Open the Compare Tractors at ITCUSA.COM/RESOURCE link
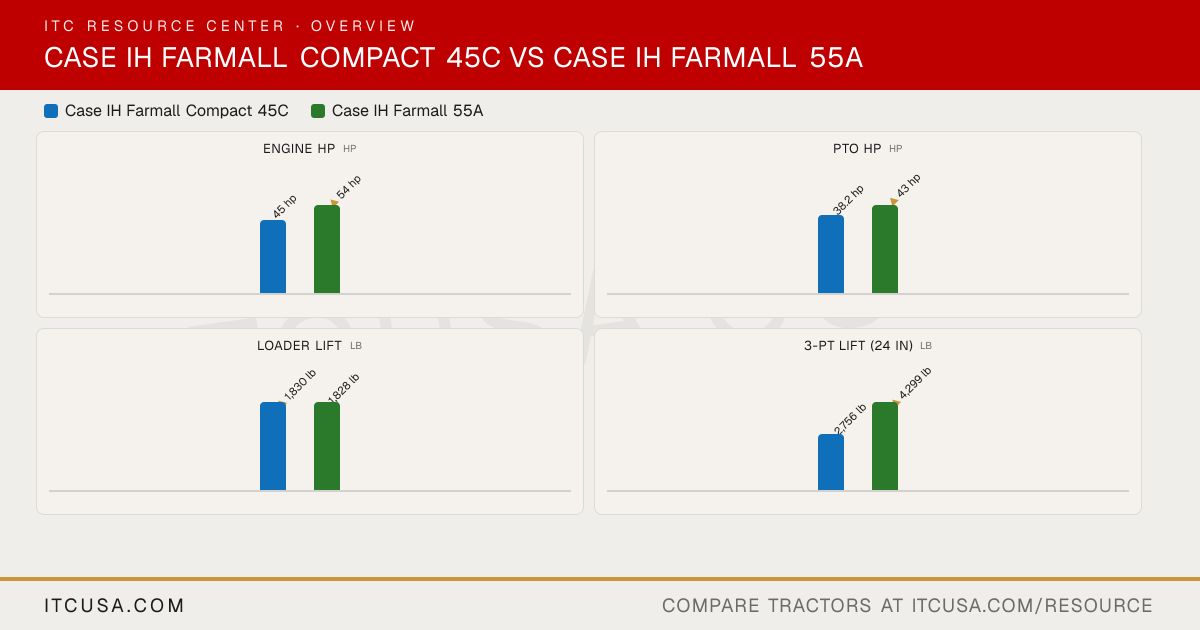 907,606
